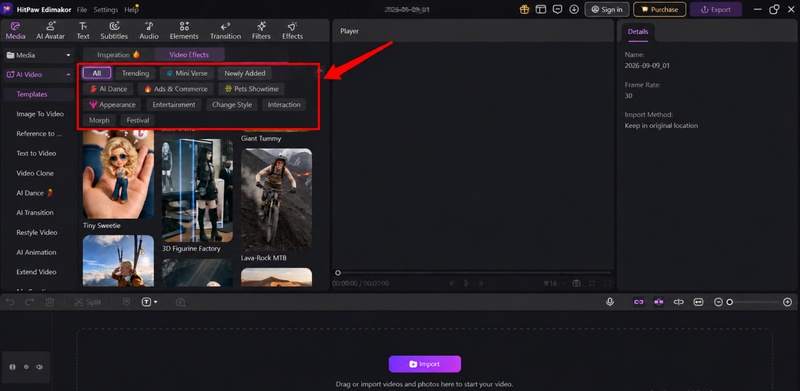Select Video Clone in sidebar

point(35,173)
